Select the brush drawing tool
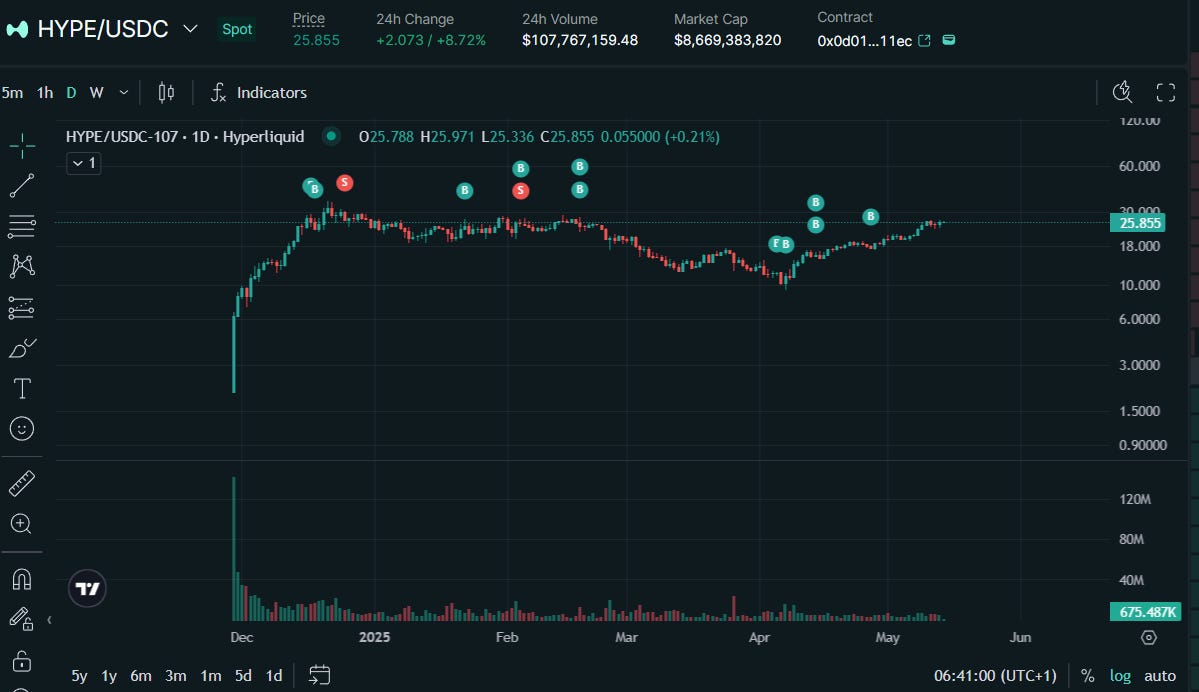1199x692 pixels. [x=22, y=348]
